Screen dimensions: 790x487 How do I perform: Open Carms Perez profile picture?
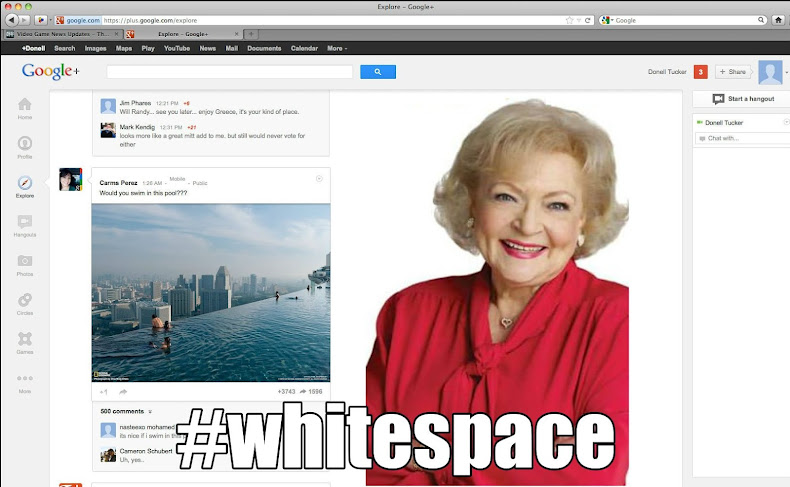(x=71, y=179)
